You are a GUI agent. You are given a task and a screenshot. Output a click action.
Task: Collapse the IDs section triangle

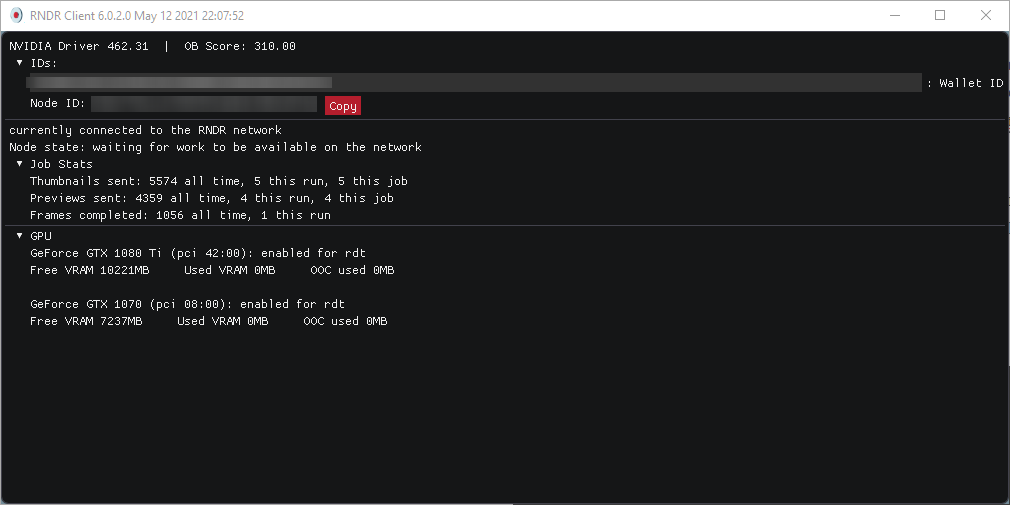tap(19, 63)
